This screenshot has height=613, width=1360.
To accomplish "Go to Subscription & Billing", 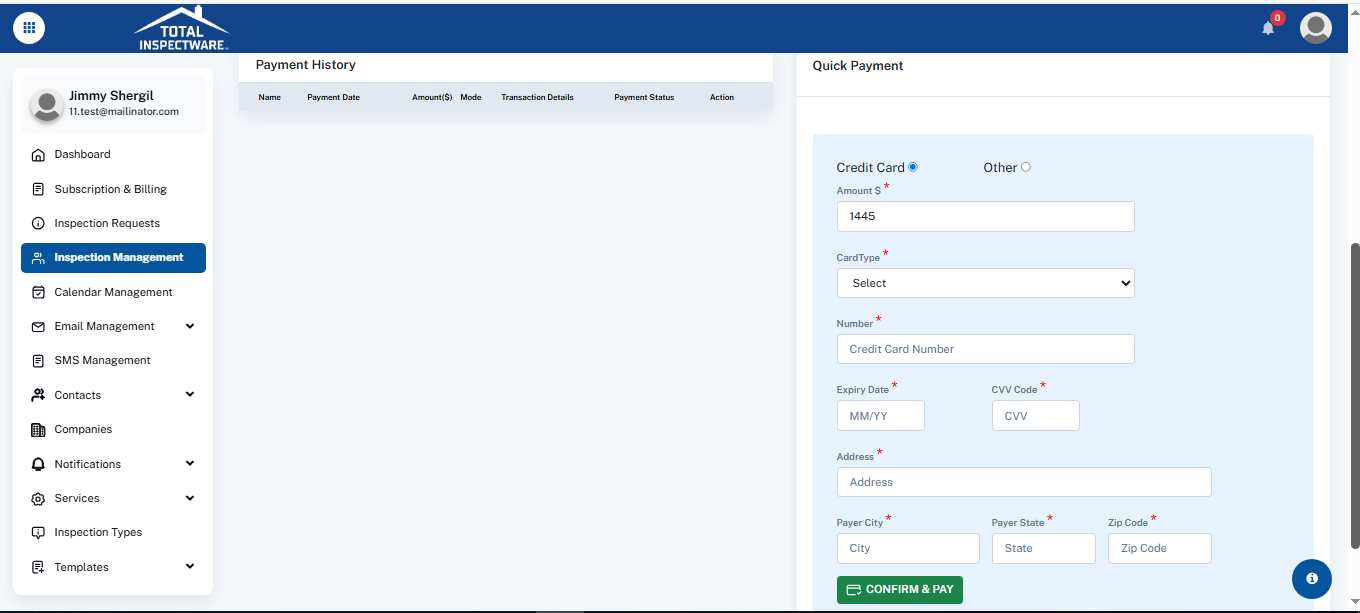I will (x=110, y=189).
